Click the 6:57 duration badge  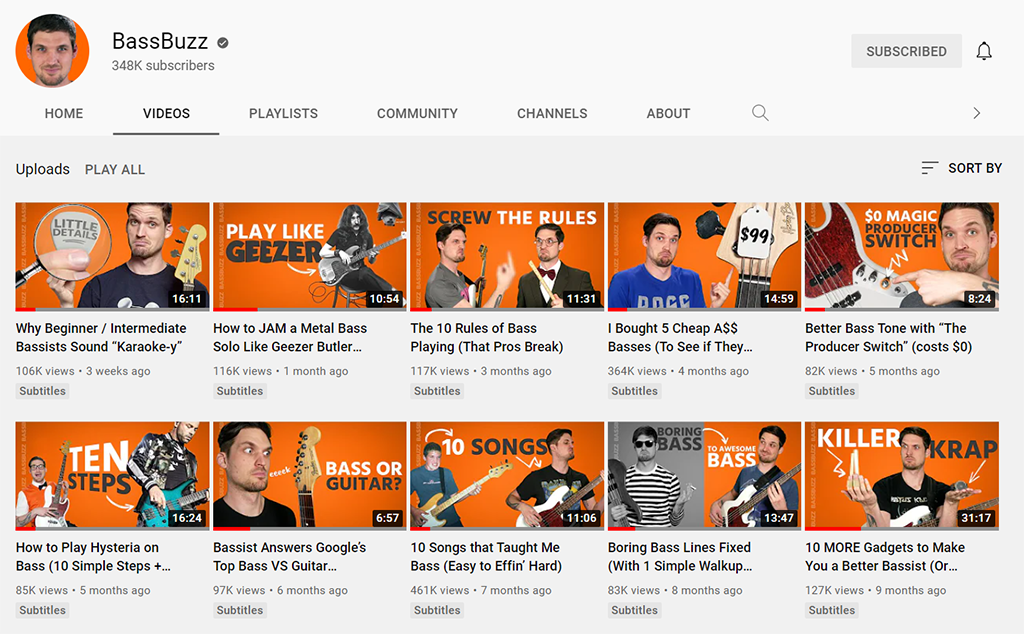coord(387,518)
